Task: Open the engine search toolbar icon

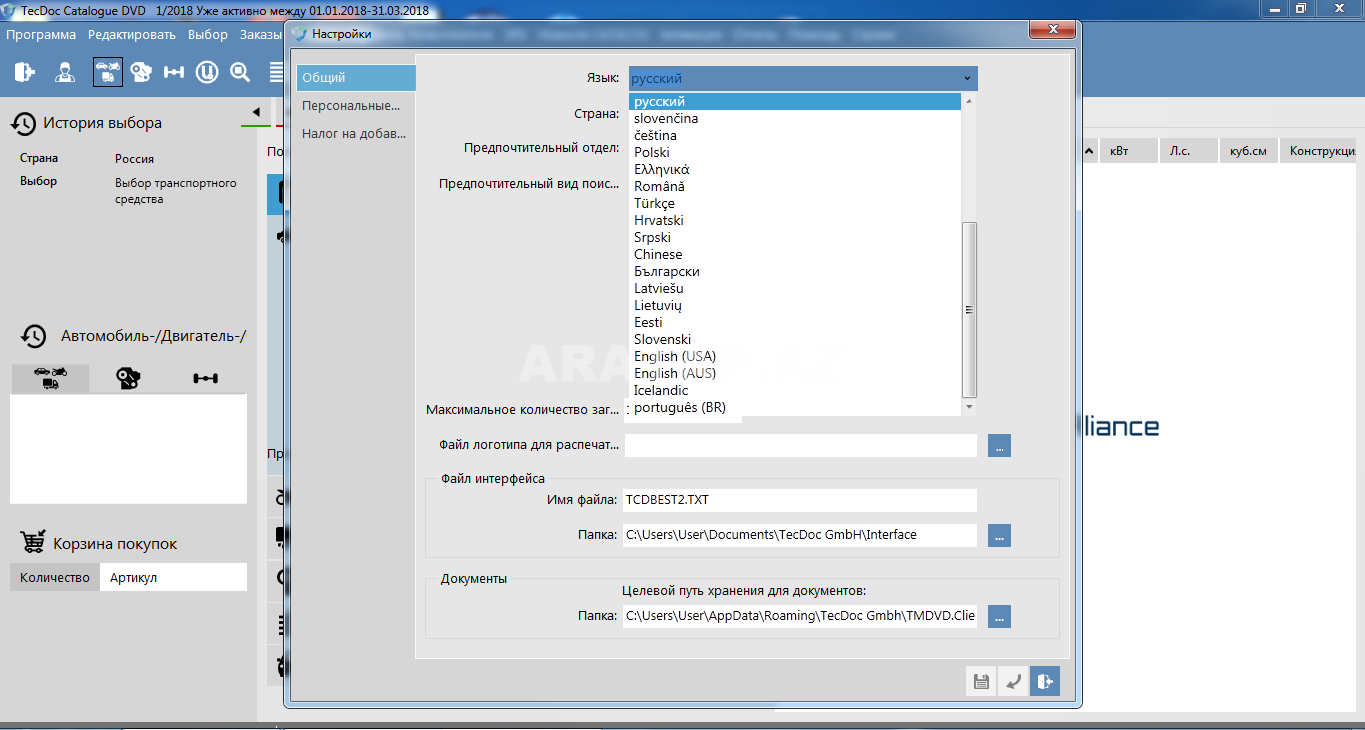Action: pyautogui.click(x=141, y=72)
